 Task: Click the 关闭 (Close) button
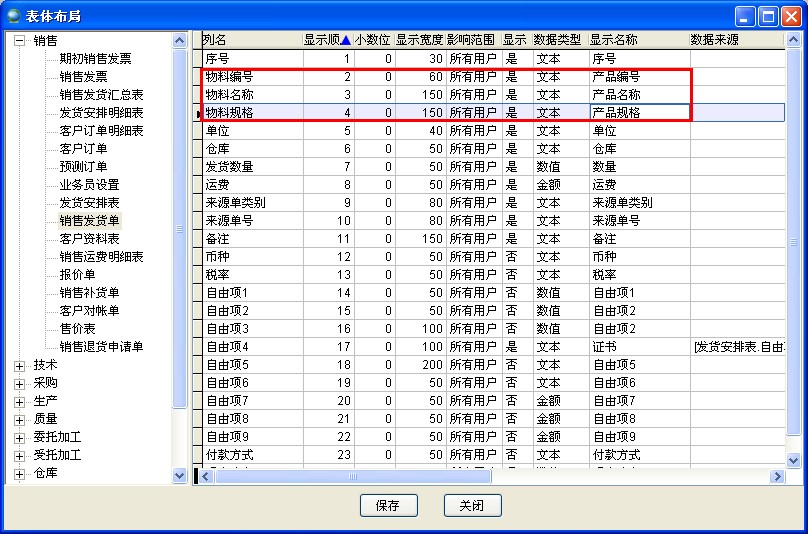[472, 506]
